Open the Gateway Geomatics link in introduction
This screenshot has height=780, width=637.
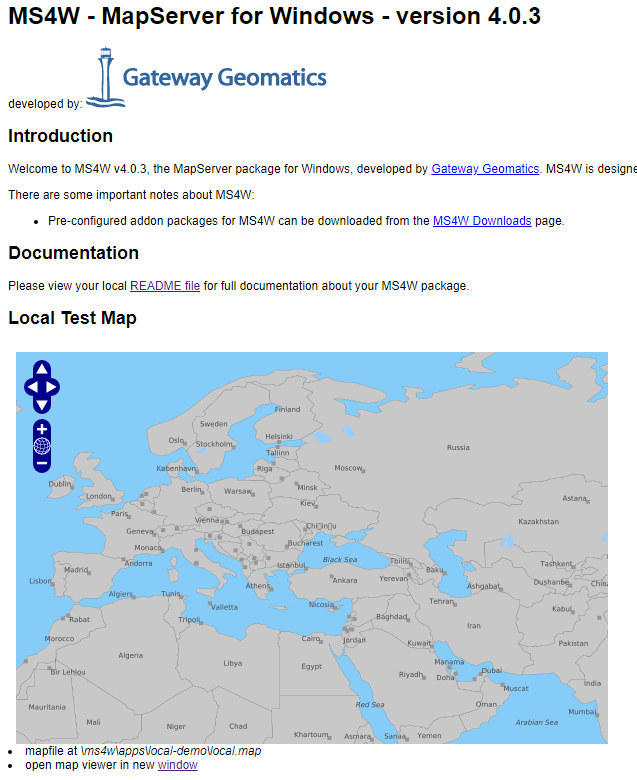pyautogui.click(x=485, y=169)
